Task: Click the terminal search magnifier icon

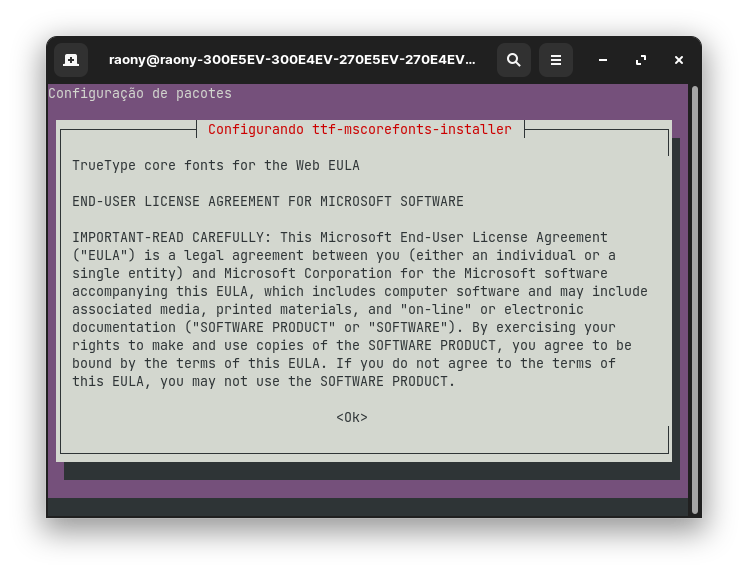Action: [x=513, y=60]
